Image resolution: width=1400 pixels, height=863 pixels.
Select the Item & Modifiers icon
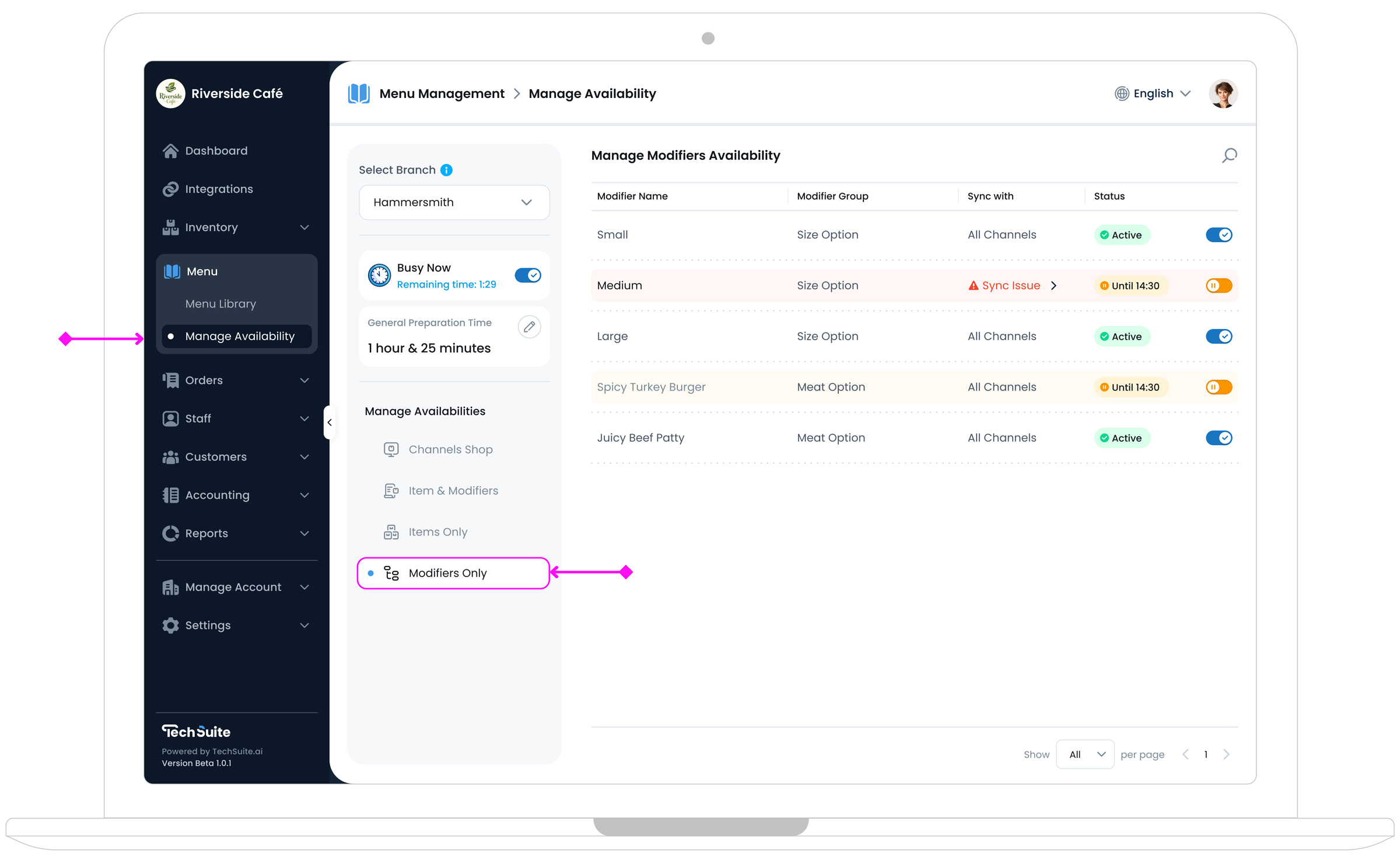391,490
